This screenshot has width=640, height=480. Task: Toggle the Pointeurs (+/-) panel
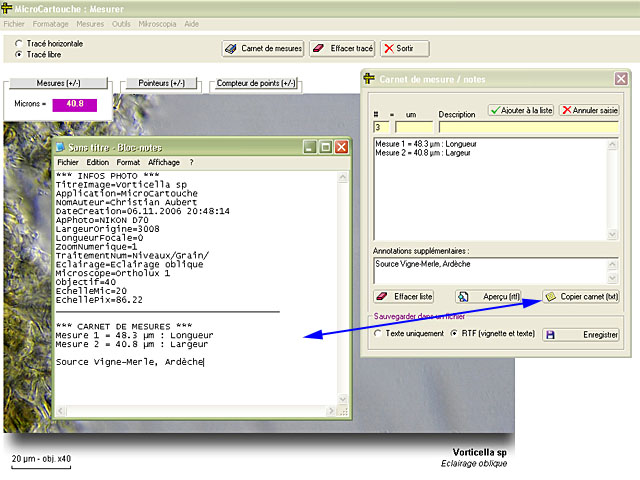pos(161,83)
